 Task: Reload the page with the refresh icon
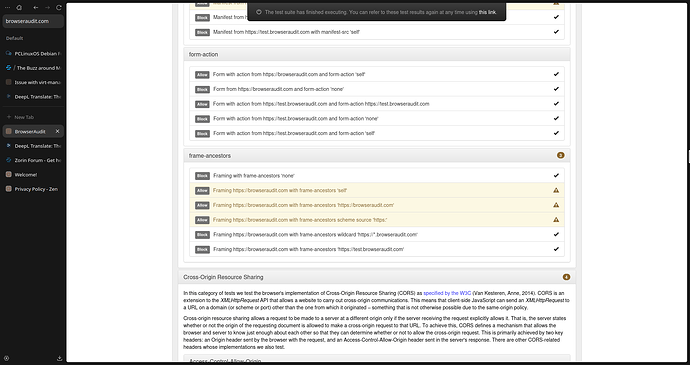[59, 7]
